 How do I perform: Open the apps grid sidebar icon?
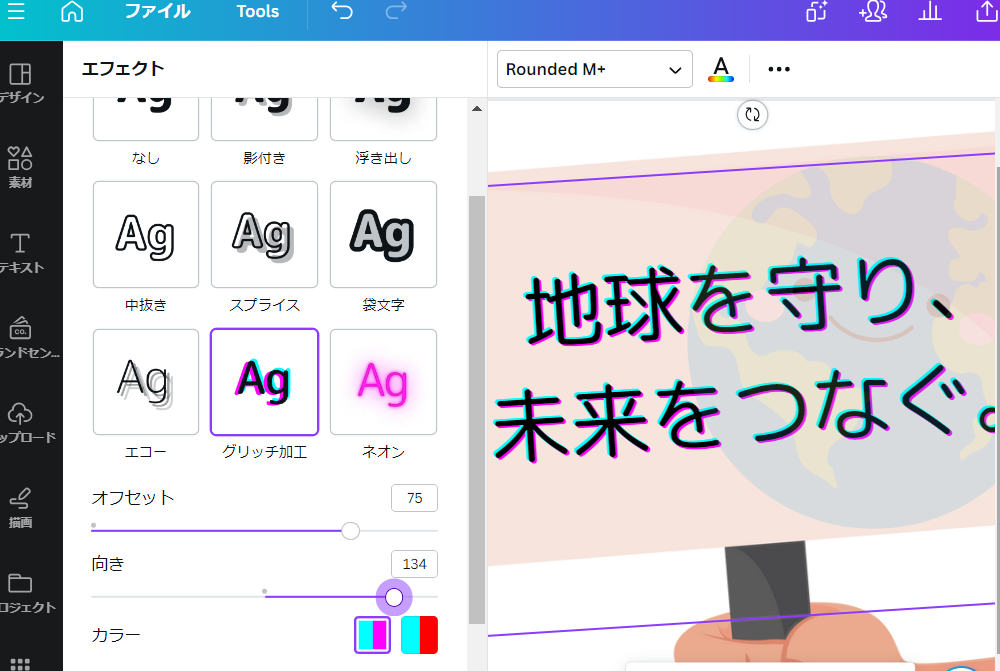pyautogui.click(x=20, y=664)
